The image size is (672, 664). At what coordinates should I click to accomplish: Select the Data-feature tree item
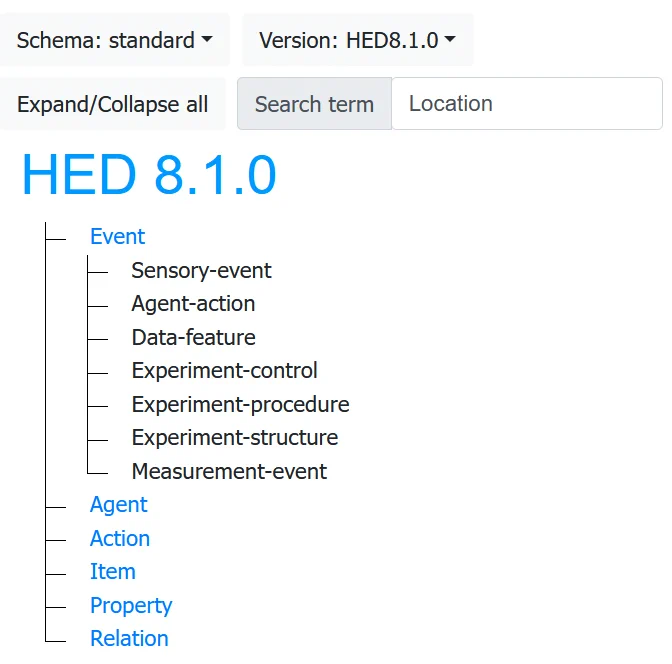[x=194, y=337]
